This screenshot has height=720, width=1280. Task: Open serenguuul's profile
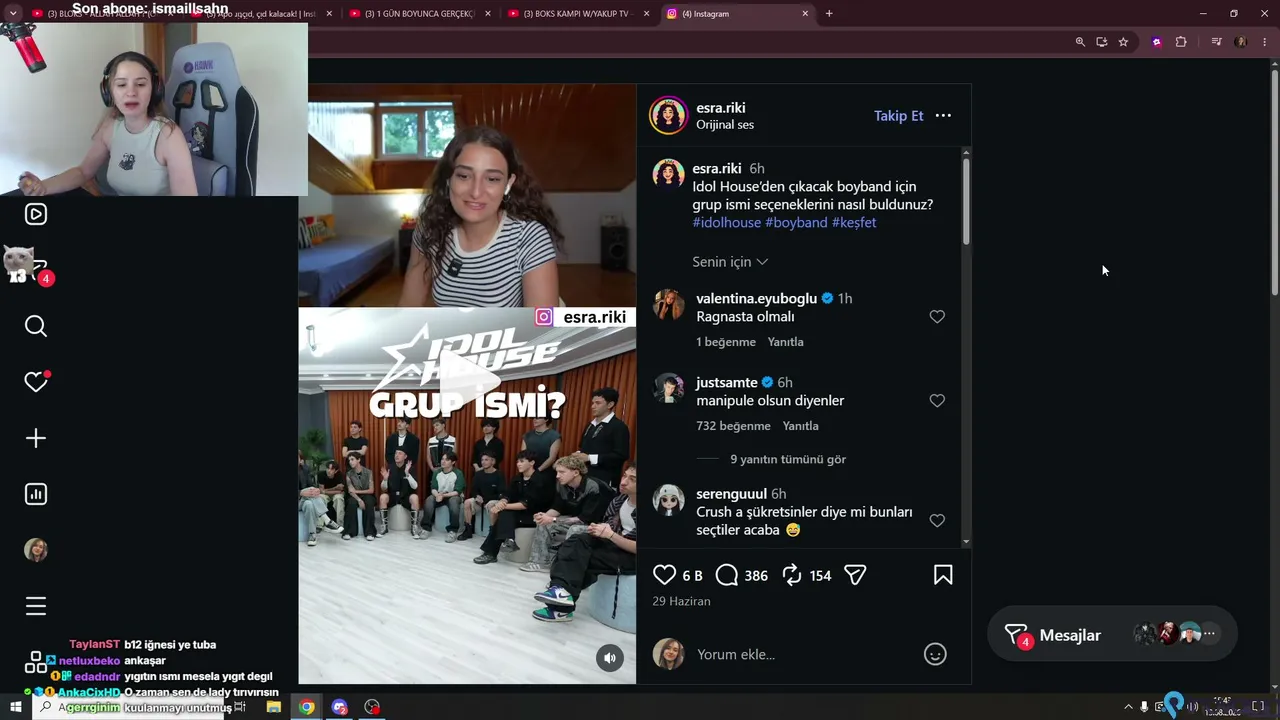click(x=731, y=494)
